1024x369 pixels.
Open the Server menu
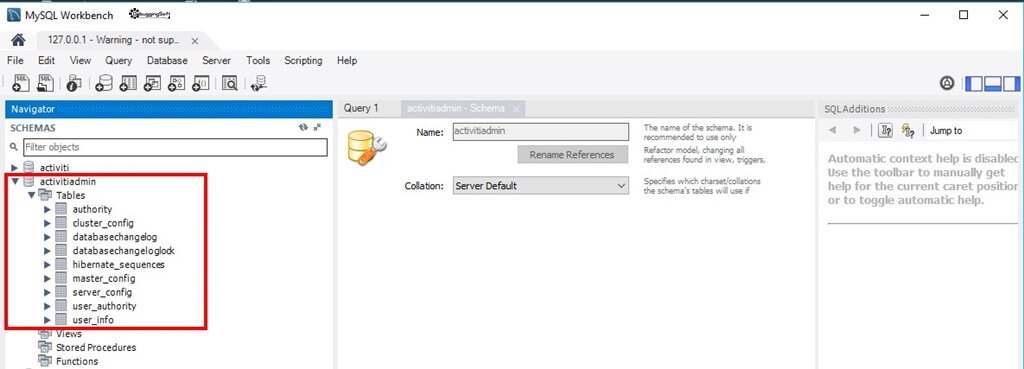pos(216,60)
